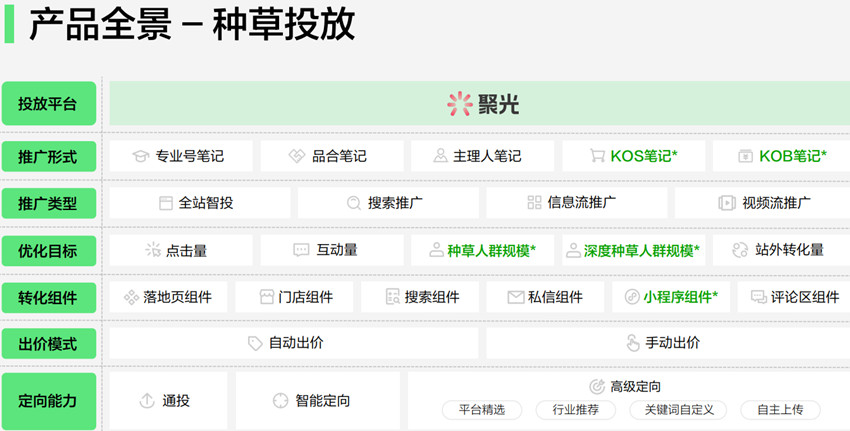Click the diamond grid icon beside 落地页组件
Image resolution: width=850 pixels, height=431 pixels.
[132, 297]
